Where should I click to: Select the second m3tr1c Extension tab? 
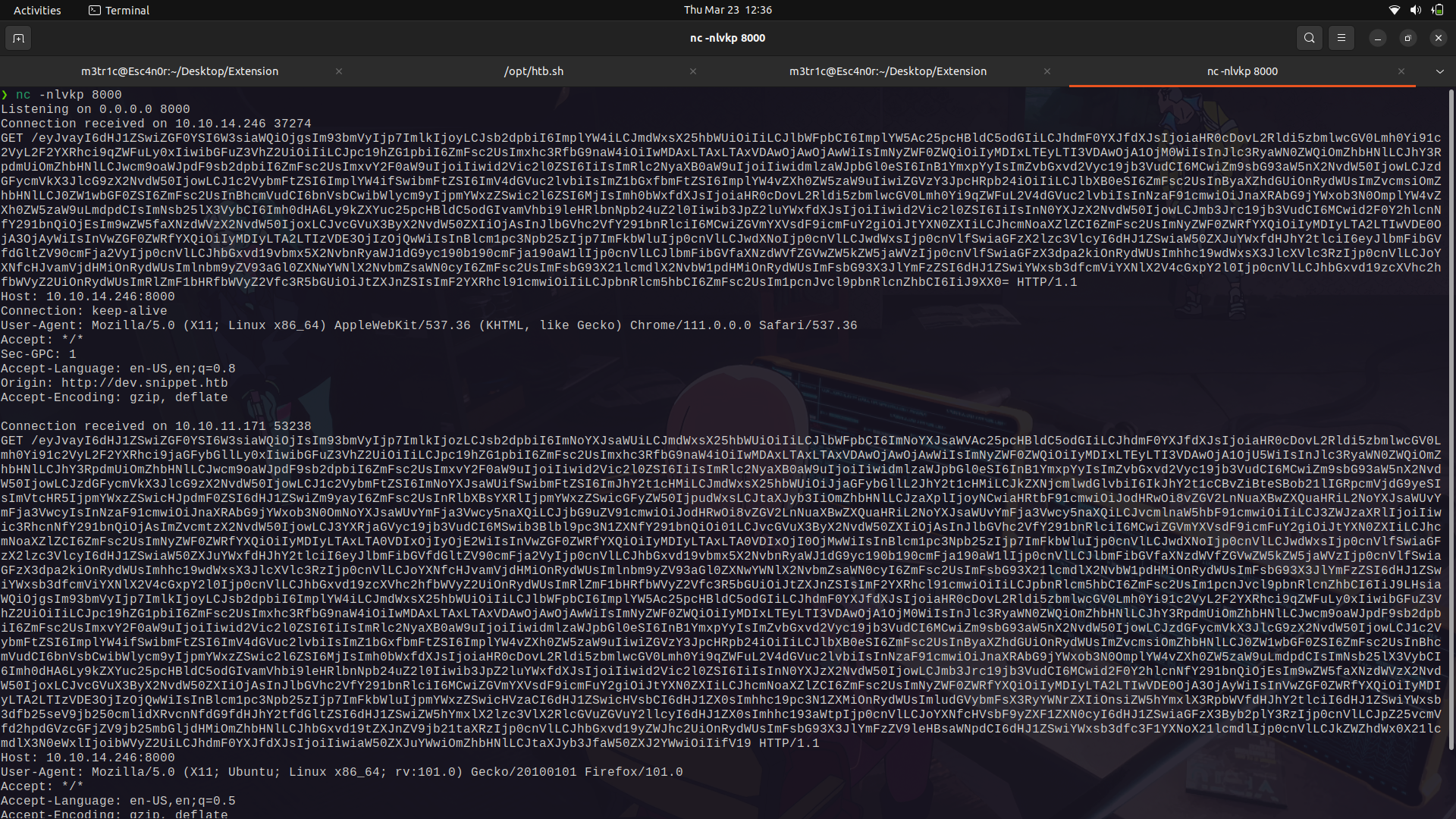[x=888, y=71]
